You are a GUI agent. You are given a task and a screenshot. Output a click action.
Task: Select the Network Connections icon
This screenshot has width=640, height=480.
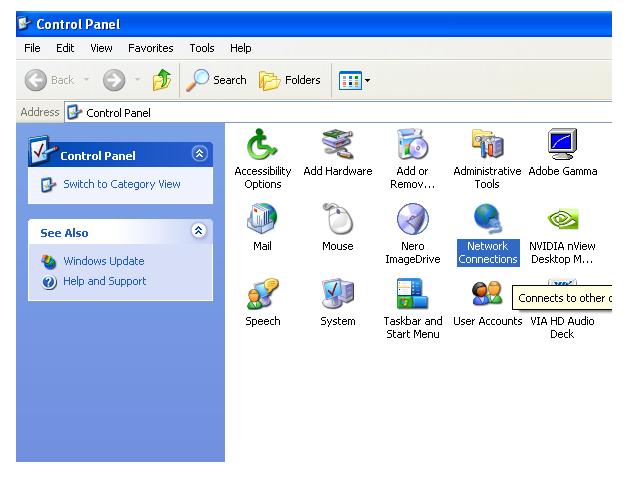pos(487,221)
